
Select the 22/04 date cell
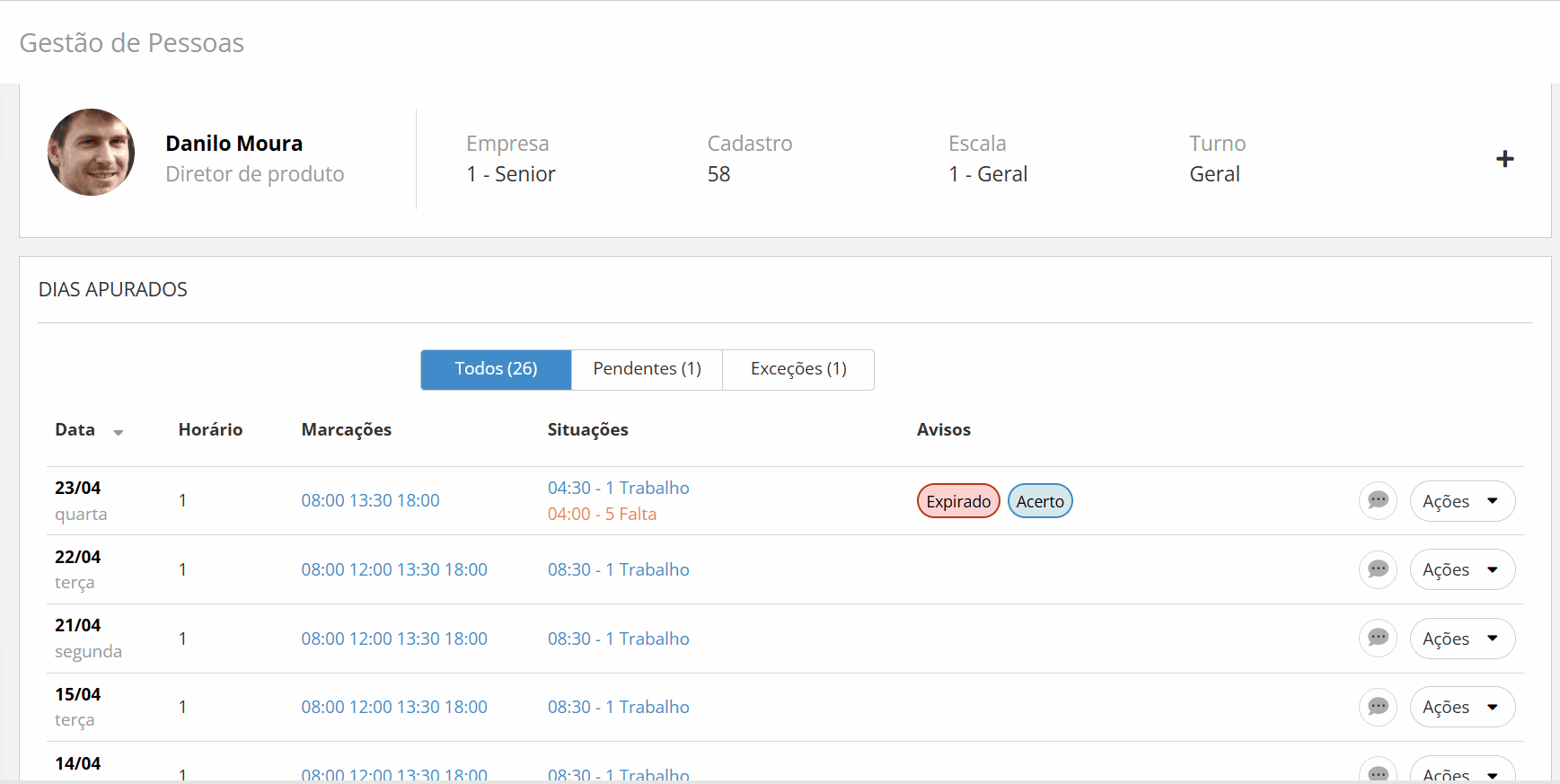coord(77,569)
